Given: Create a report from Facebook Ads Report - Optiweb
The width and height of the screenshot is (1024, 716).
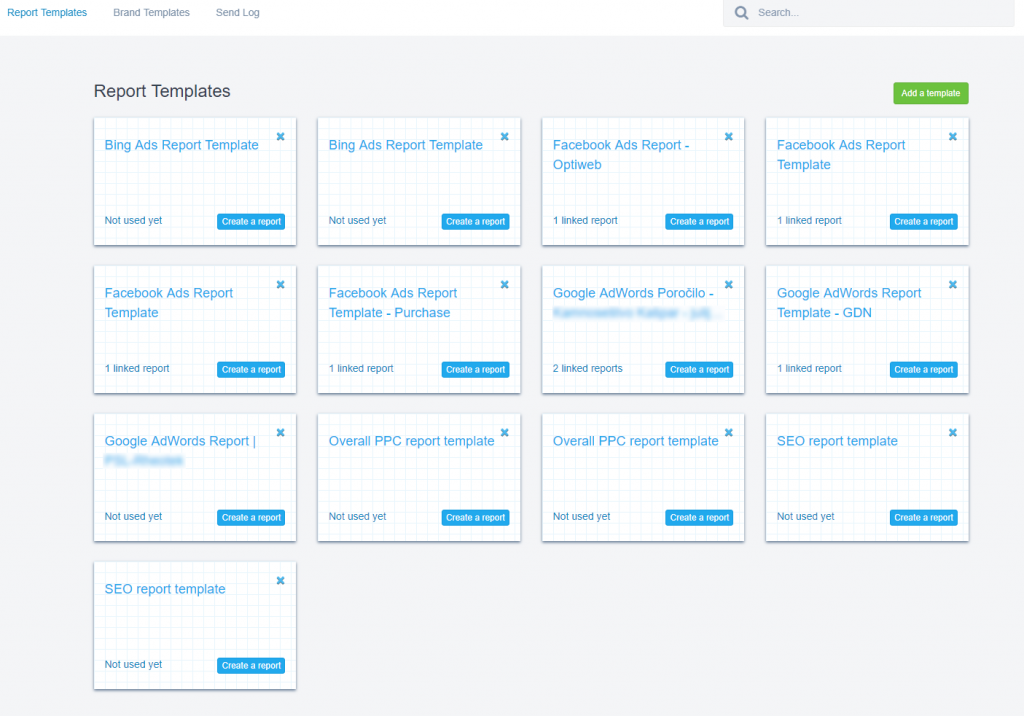Looking at the screenshot, I should [699, 222].
